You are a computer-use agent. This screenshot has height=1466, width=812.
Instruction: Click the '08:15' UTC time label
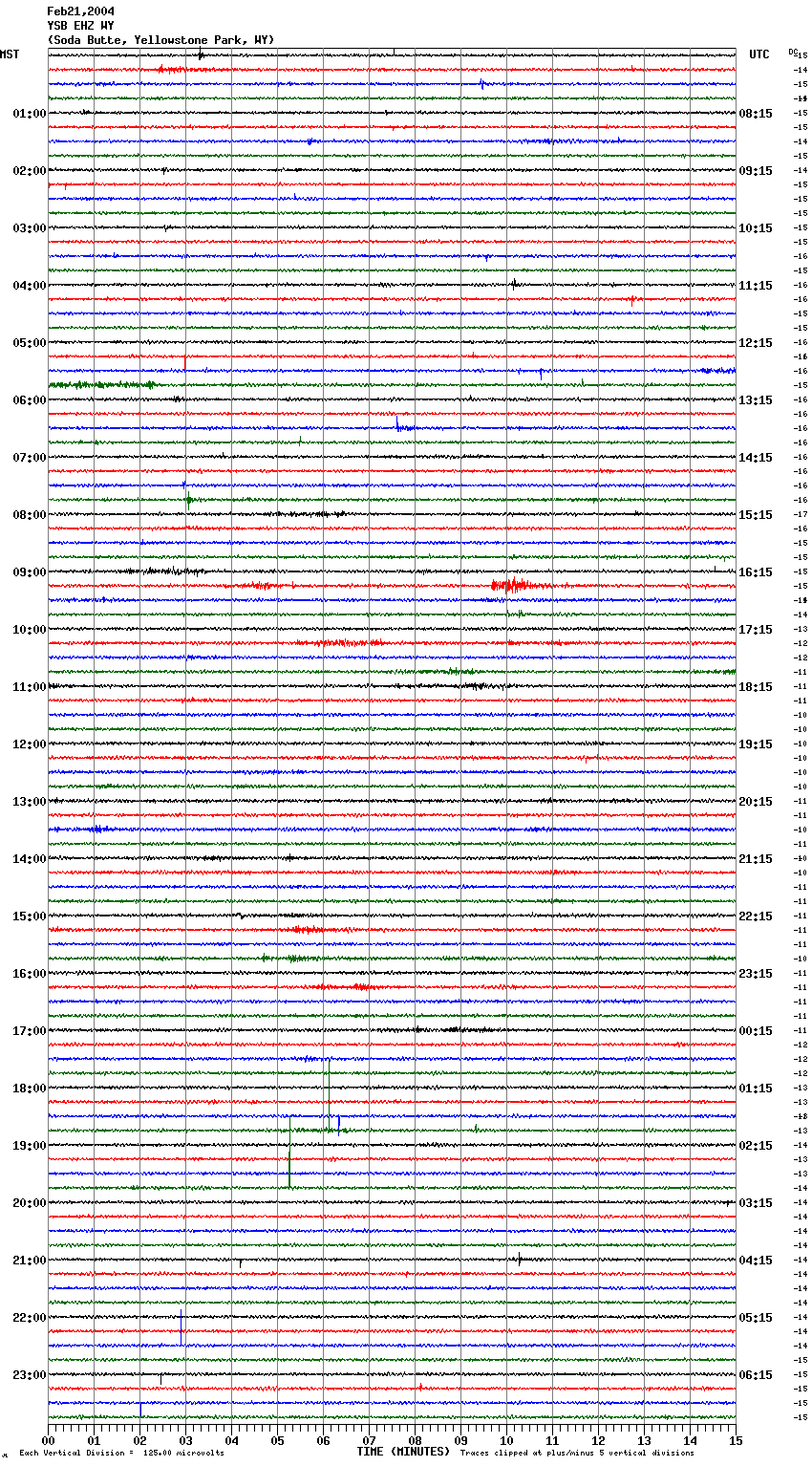[x=756, y=114]
